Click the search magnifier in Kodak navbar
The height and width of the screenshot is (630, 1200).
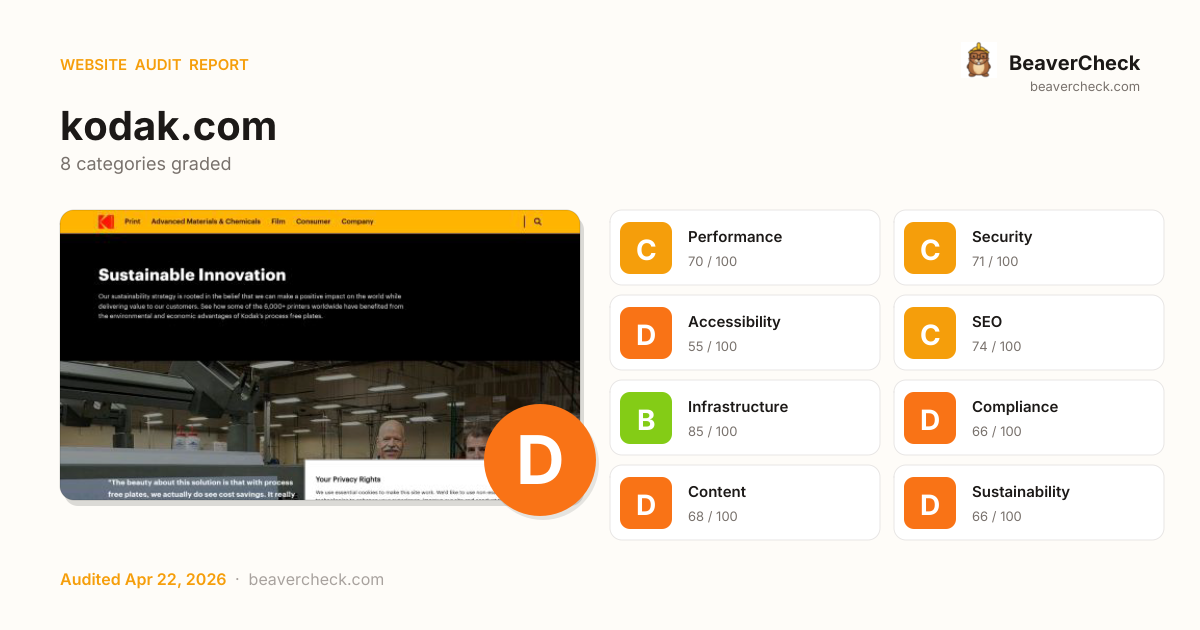(x=538, y=222)
